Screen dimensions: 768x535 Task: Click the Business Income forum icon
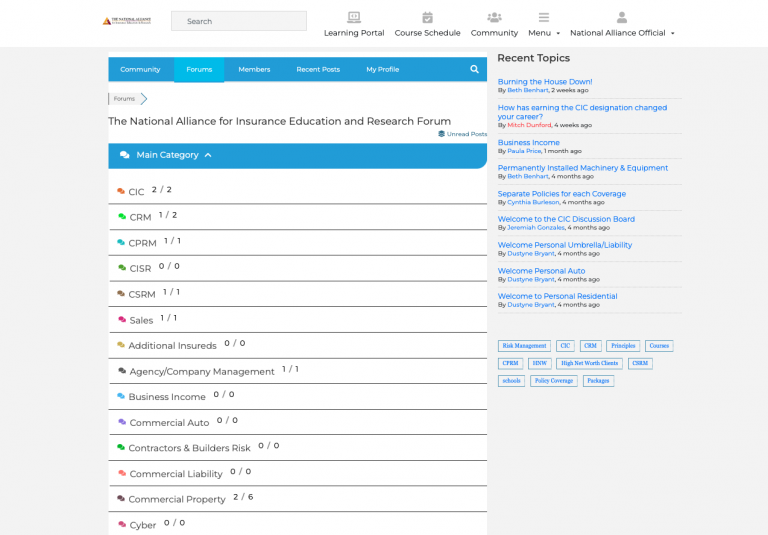coord(121,396)
